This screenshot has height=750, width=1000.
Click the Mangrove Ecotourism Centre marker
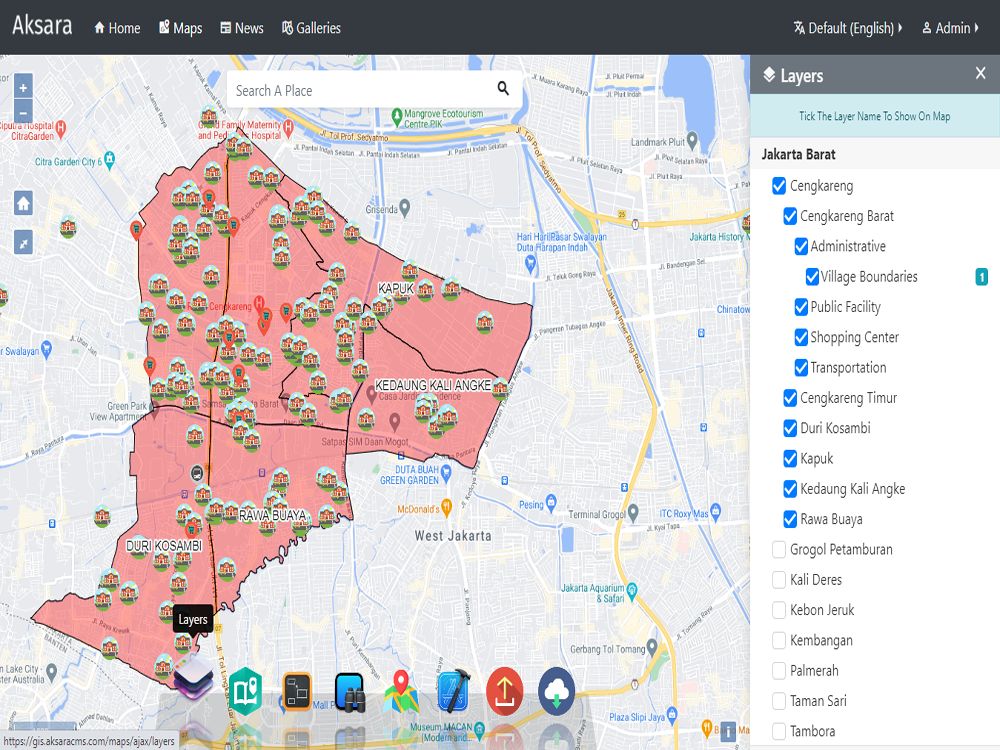(x=396, y=116)
